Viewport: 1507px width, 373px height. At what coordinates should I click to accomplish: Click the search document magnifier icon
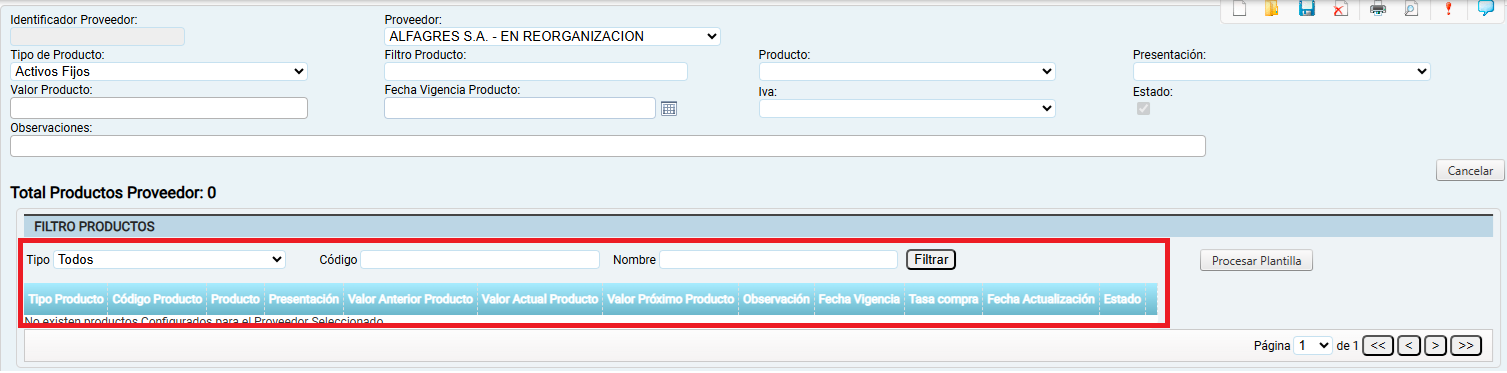[1411, 9]
